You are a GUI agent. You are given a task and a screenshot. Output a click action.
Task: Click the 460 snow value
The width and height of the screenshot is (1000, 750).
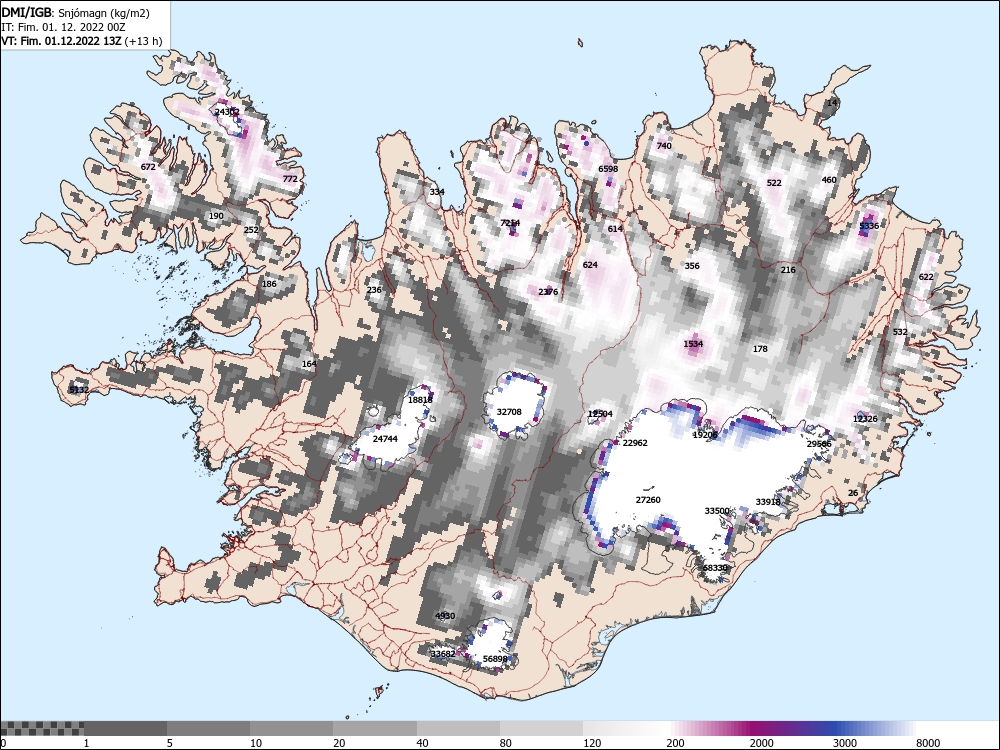(828, 179)
